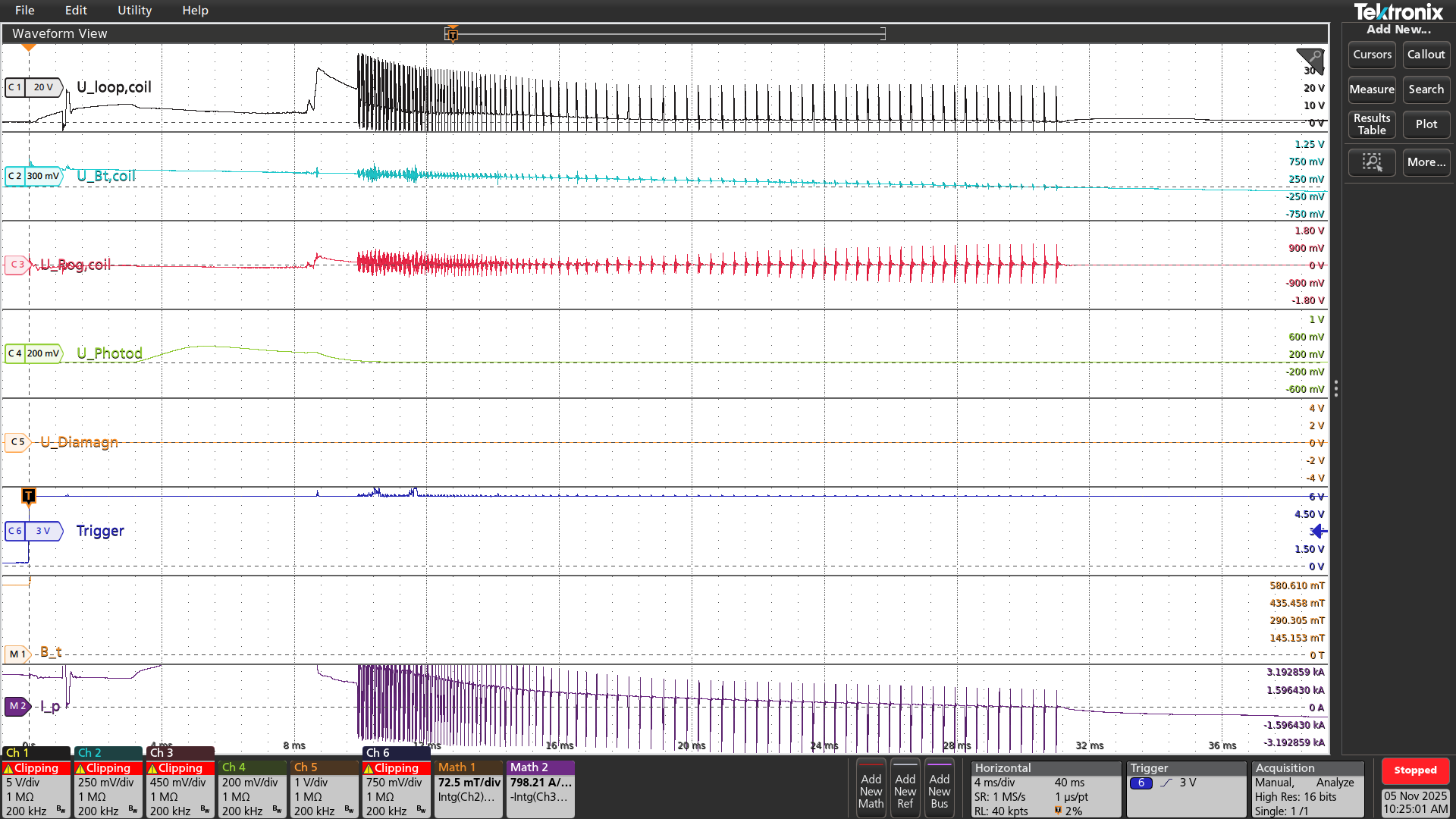Click the Cursors button

(1372, 55)
